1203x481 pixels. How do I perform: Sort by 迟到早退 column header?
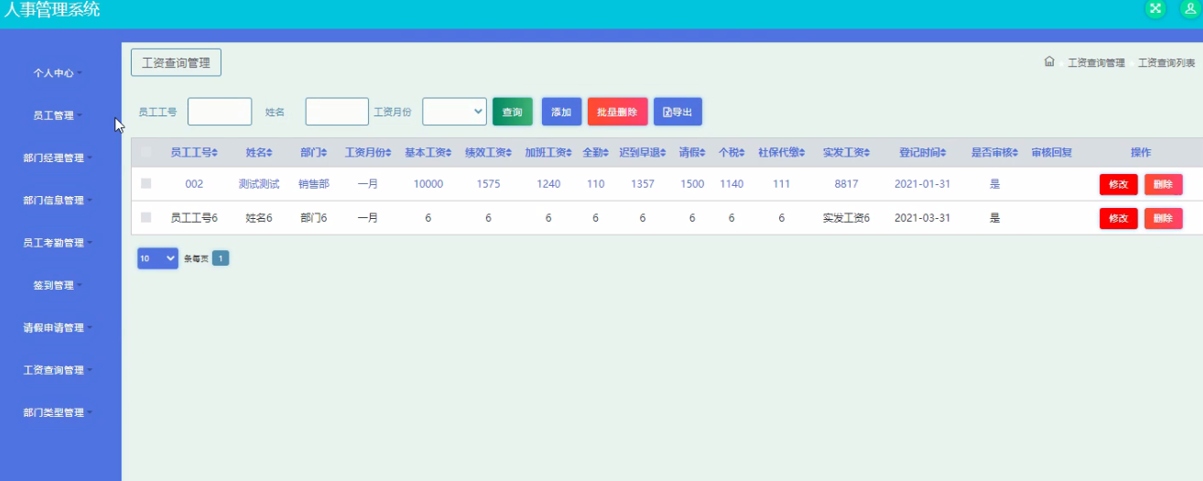(643, 153)
